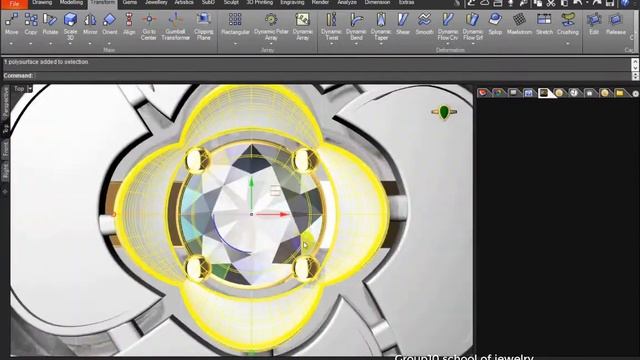Screen dimensions: 640x360
Task: Switch to the Sculpt ribbon tab
Action: [x=231, y=3]
